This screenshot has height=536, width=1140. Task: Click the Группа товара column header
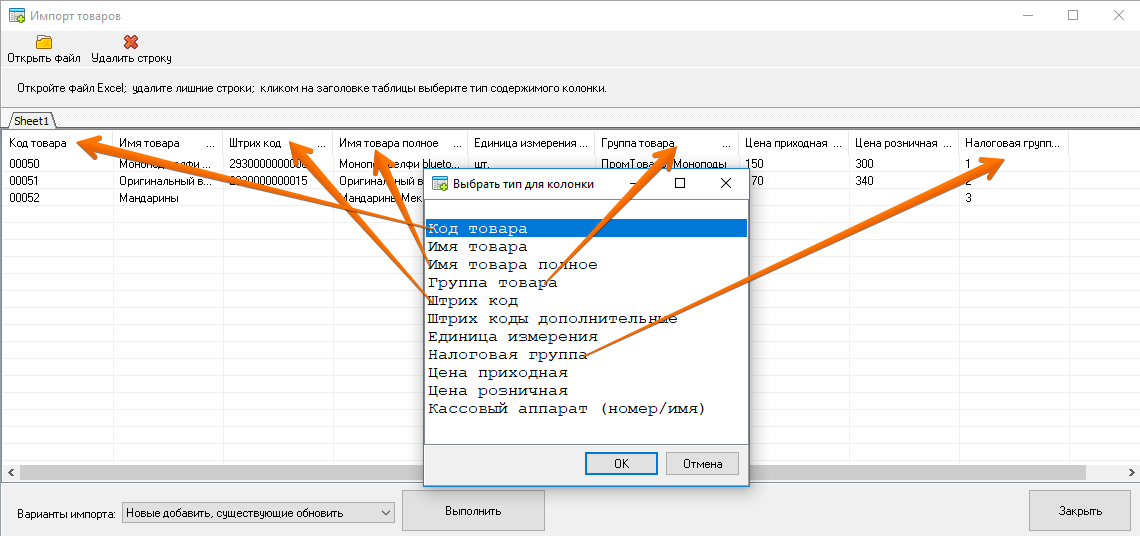click(667, 143)
